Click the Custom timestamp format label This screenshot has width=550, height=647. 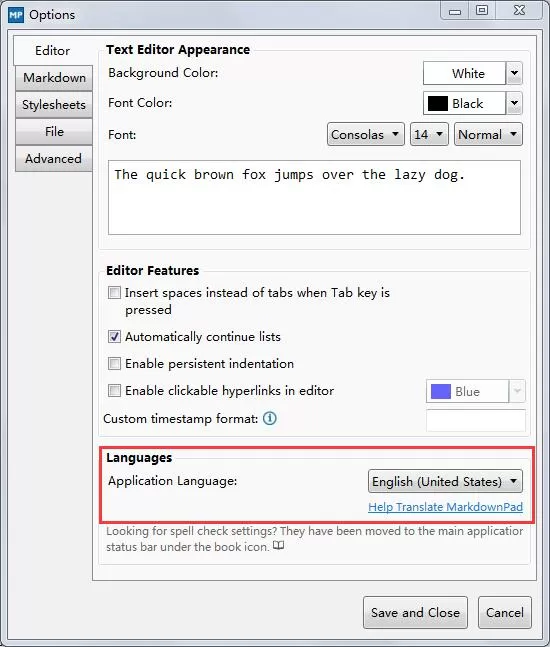pyautogui.click(x=180, y=419)
